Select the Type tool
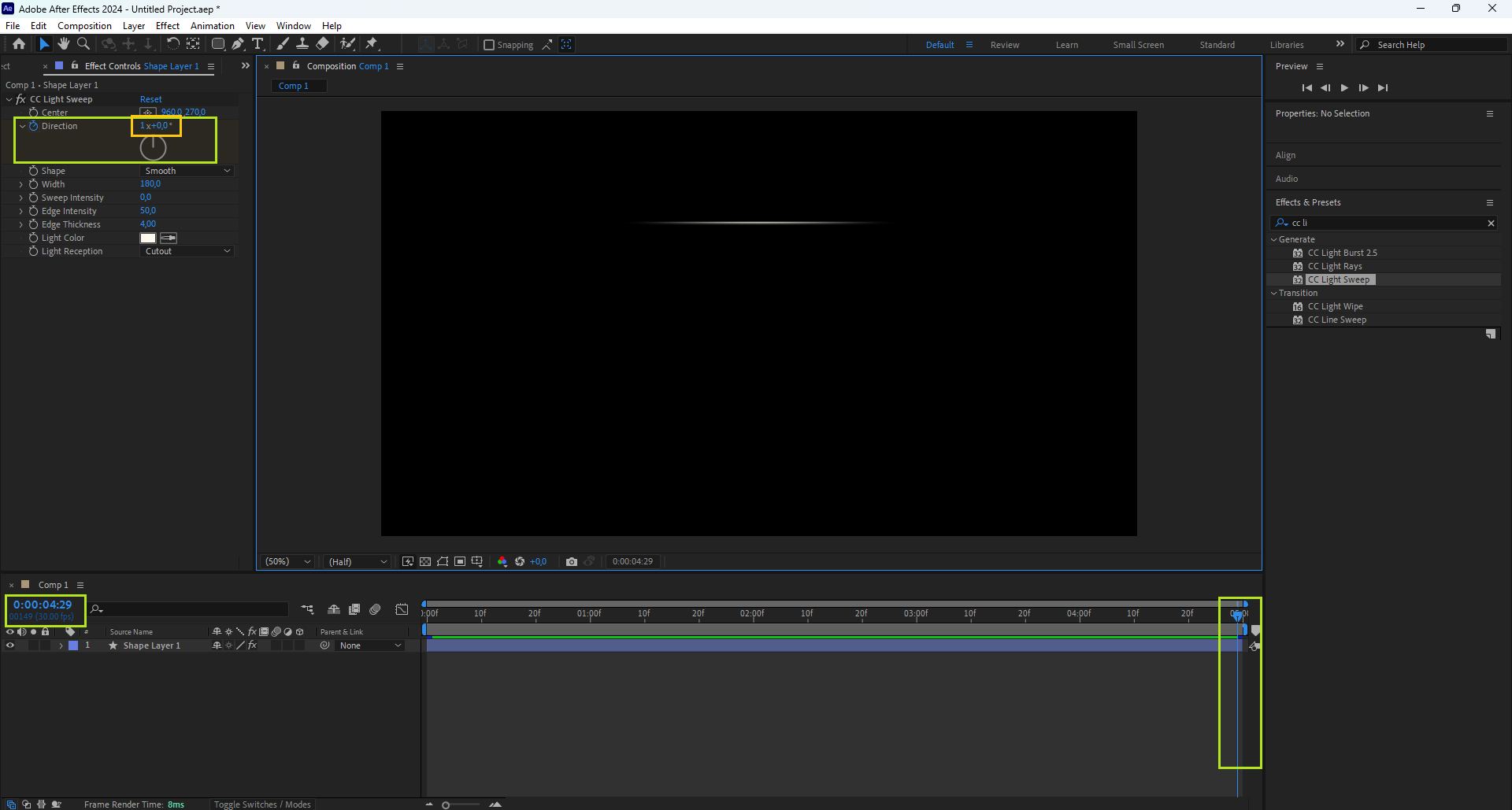Image resolution: width=1512 pixels, height=810 pixels. pyautogui.click(x=258, y=44)
